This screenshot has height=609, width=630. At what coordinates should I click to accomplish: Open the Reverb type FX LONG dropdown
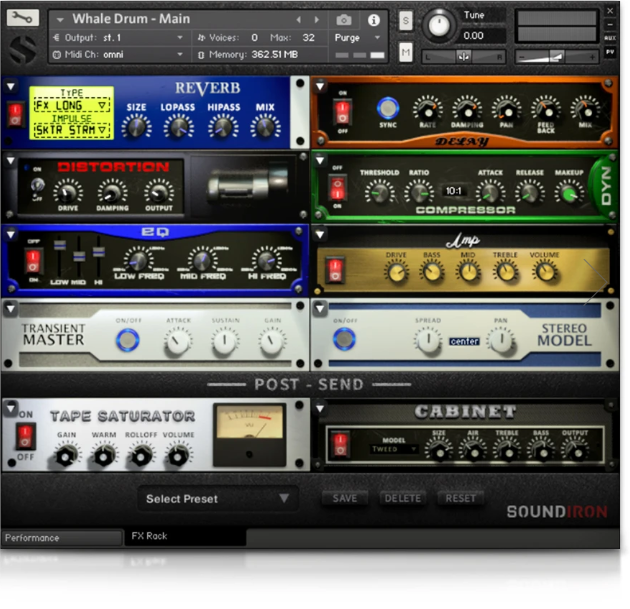72,106
